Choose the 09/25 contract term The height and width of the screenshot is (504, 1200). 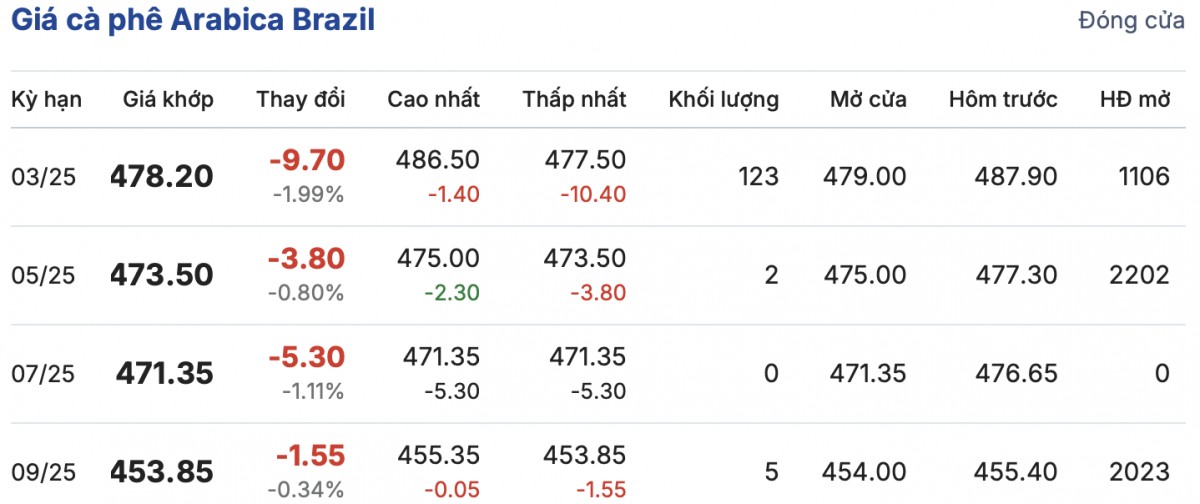click(43, 471)
